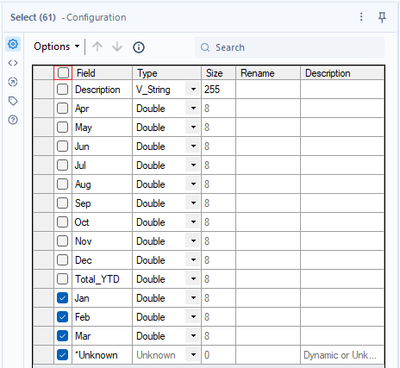Open the Type dropdown for May row
Viewport: 400px width, 368px height.
(193, 127)
